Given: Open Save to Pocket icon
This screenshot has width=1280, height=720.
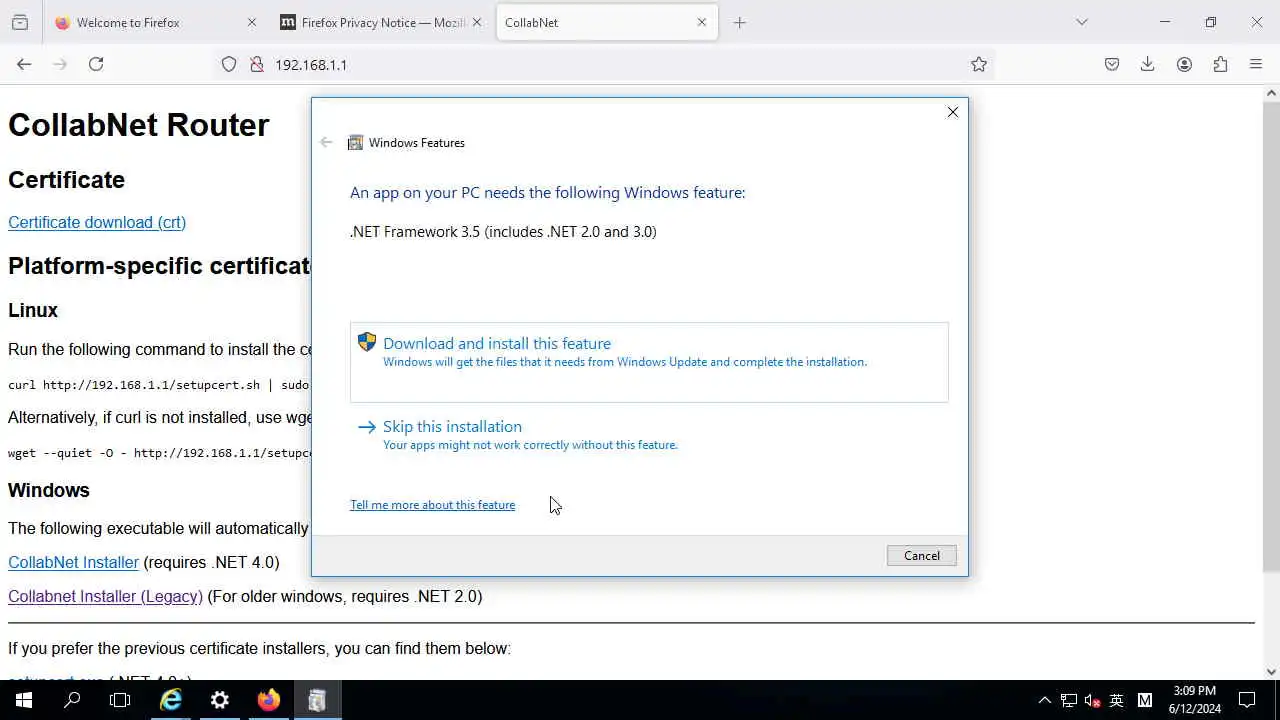Looking at the screenshot, I should click(x=1112, y=64).
